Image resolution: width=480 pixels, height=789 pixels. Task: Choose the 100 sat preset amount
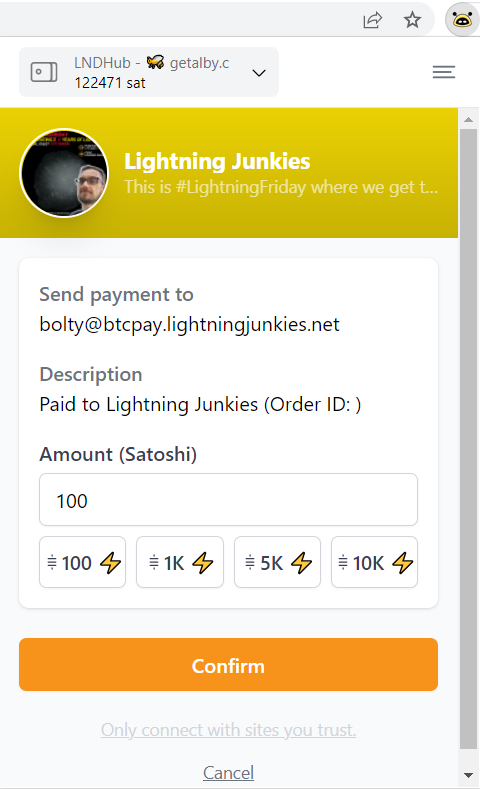(83, 562)
